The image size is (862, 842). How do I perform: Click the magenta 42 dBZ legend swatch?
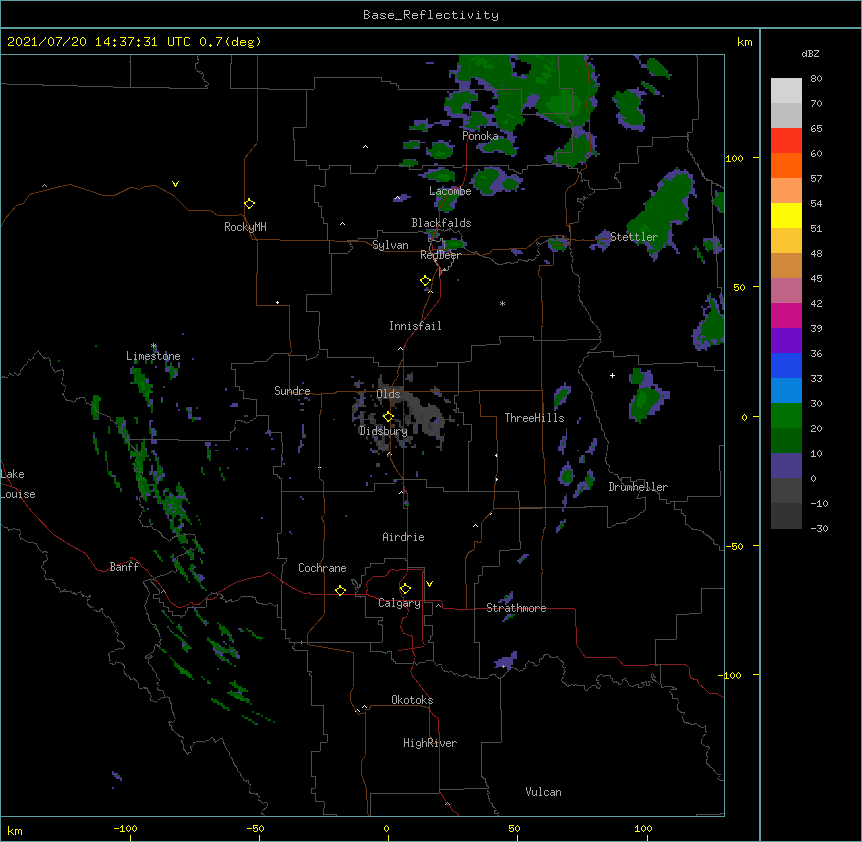[786, 315]
